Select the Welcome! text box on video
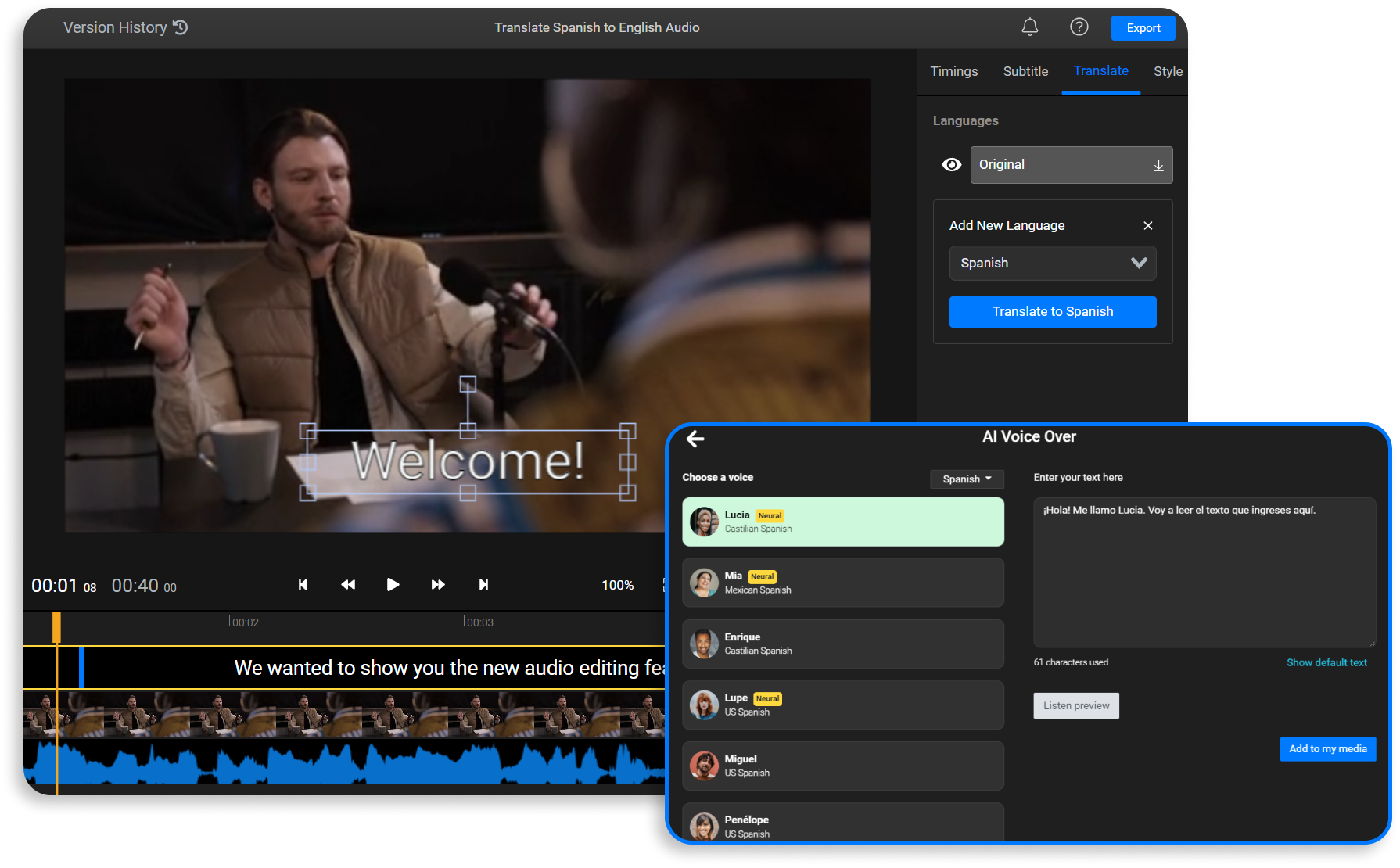The height and width of the screenshot is (868, 1400). 468,461
